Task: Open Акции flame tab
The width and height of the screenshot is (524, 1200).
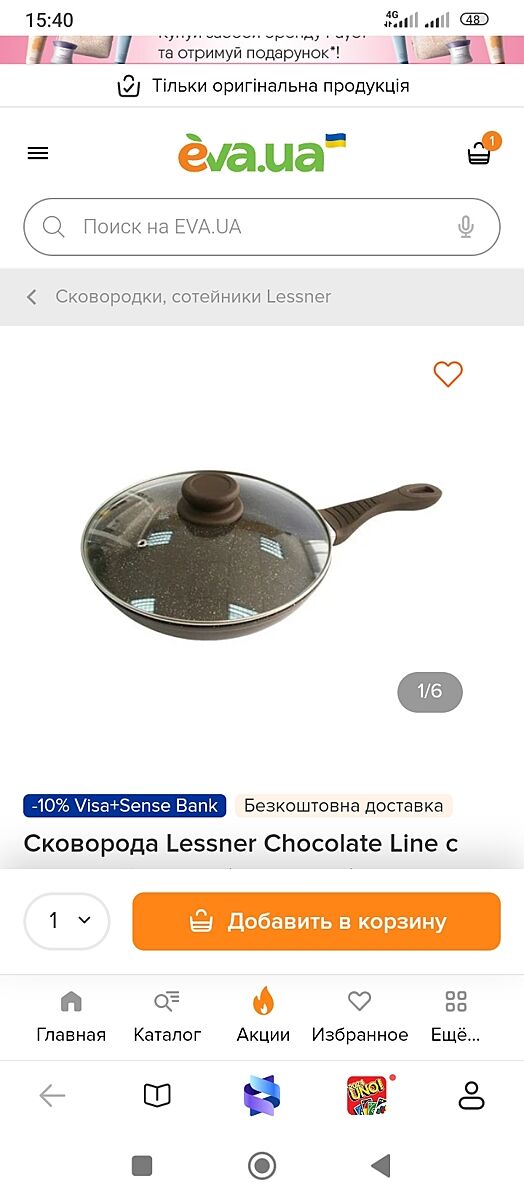Action: (263, 1017)
